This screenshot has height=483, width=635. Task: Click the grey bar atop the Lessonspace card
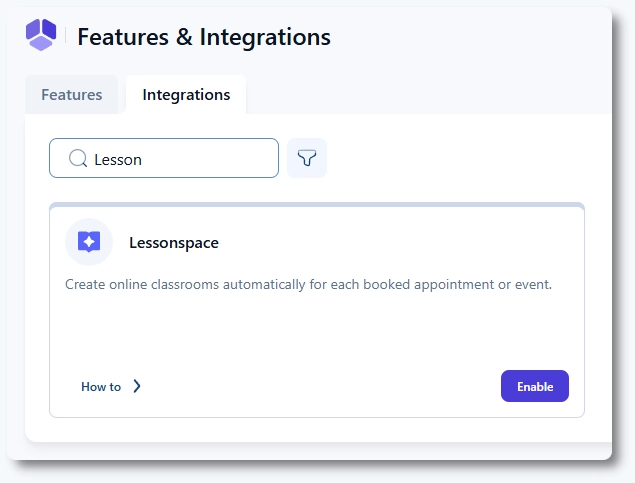[316, 205]
